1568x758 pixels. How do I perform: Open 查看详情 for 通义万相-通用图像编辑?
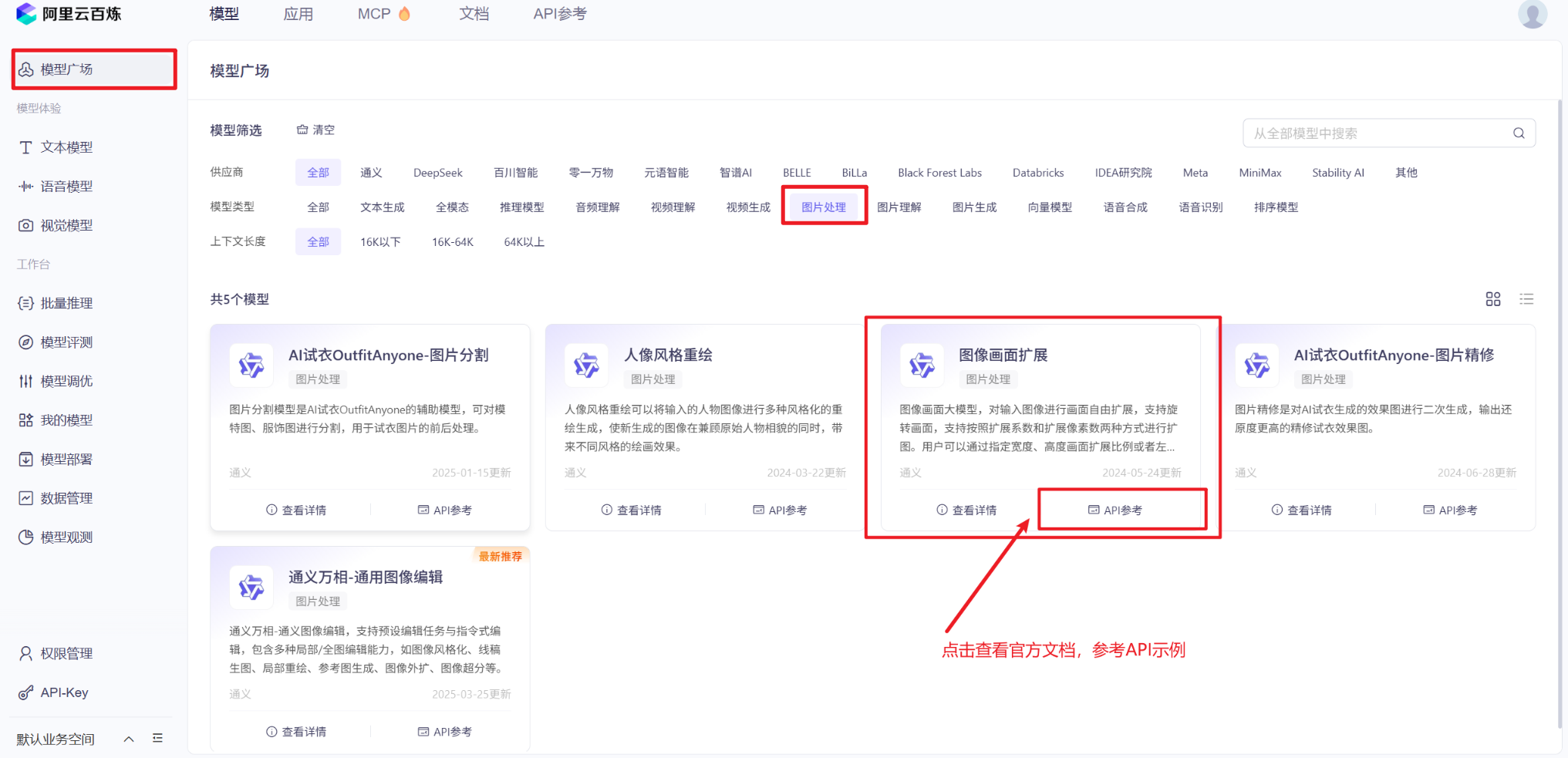point(296,732)
